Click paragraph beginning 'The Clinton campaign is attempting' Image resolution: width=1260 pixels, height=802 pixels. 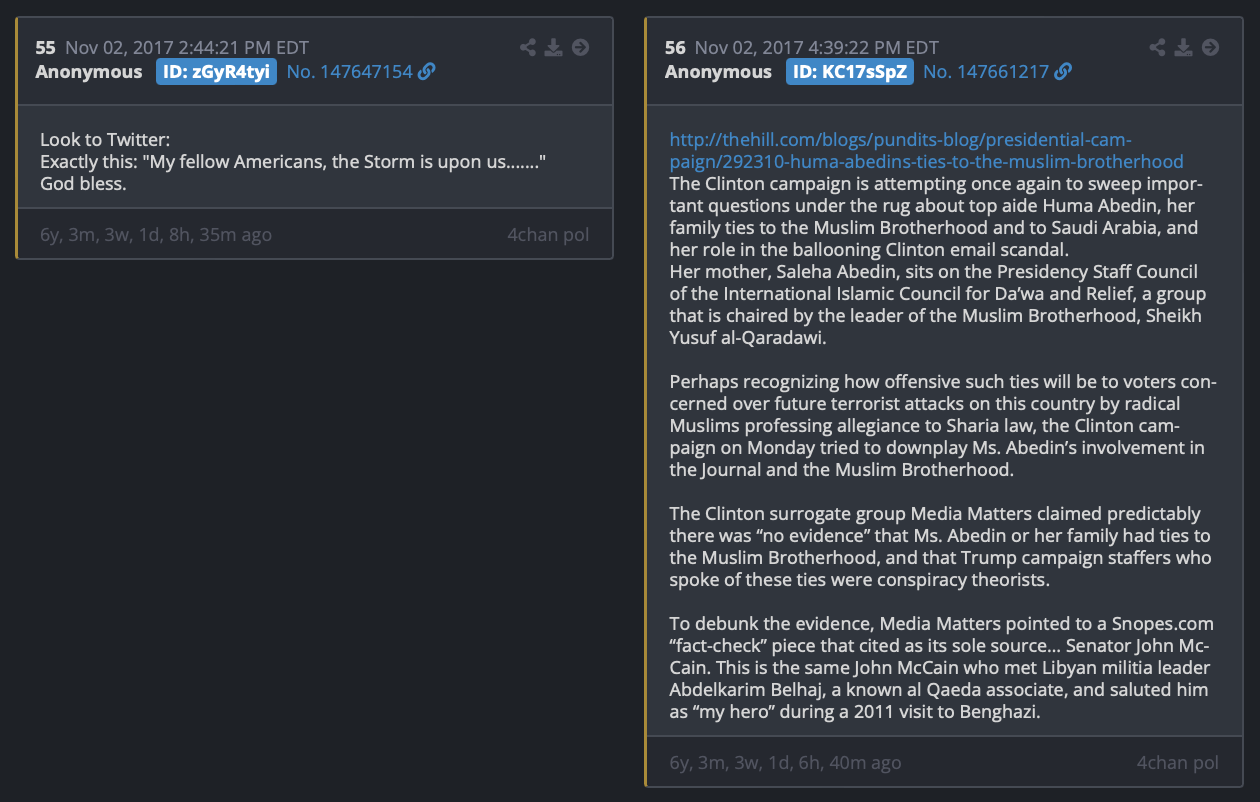[x=936, y=216]
